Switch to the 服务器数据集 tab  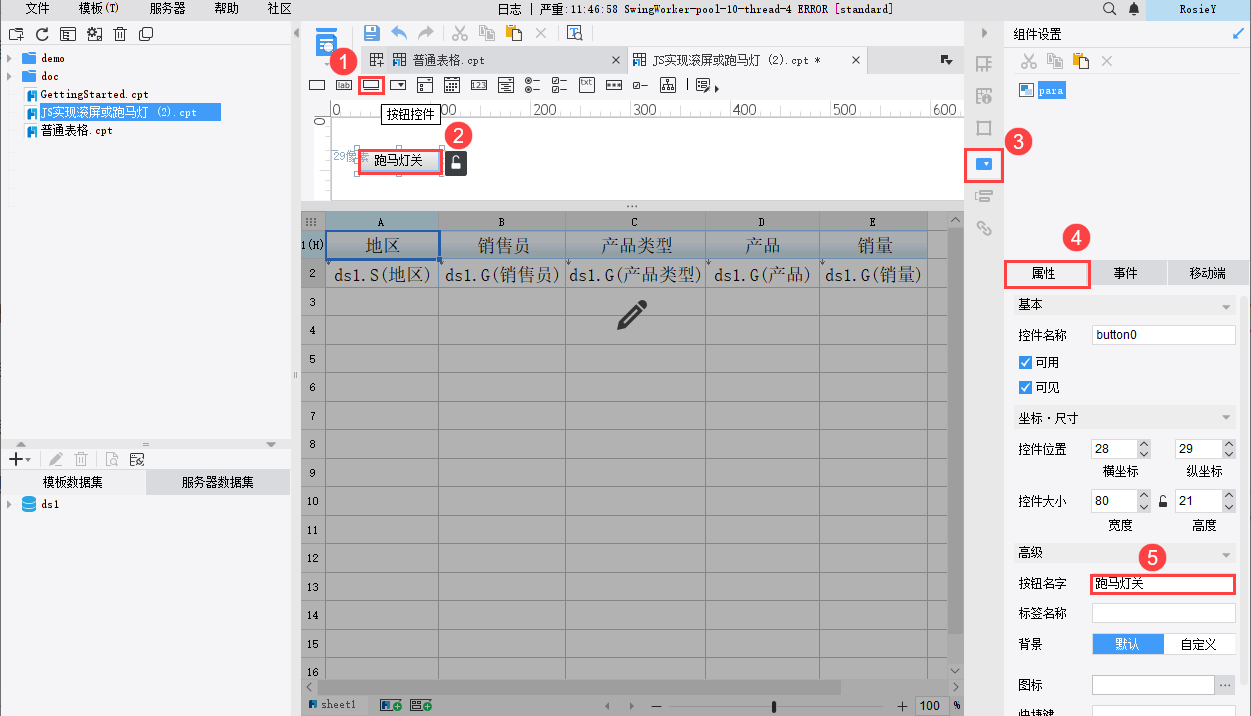[x=217, y=482]
